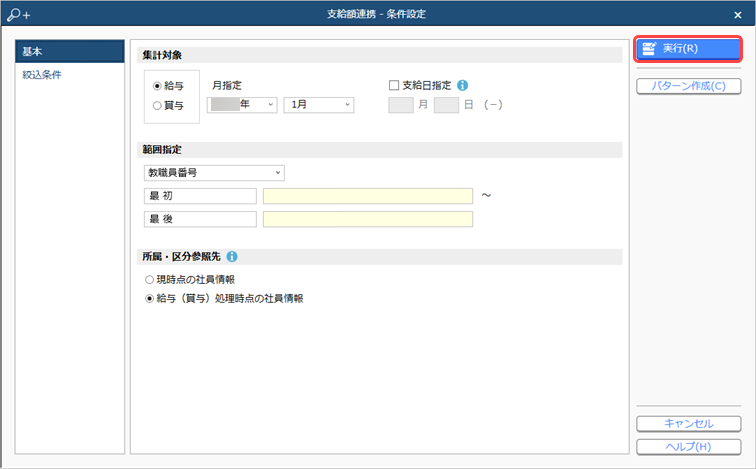Open the year dropdown under 月指定
Image resolution: width=756 pixels, height=469 pixels.
pyautogui.click(x=242, y=105)
